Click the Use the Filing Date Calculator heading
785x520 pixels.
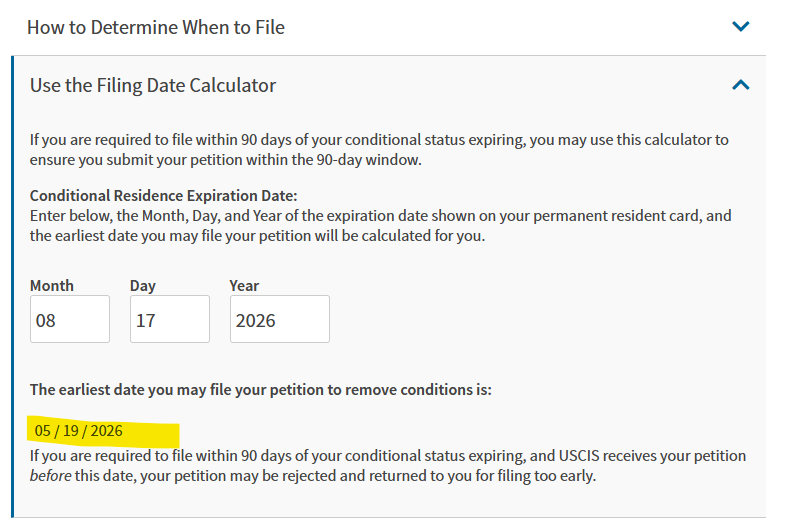(x=153, y=85)
